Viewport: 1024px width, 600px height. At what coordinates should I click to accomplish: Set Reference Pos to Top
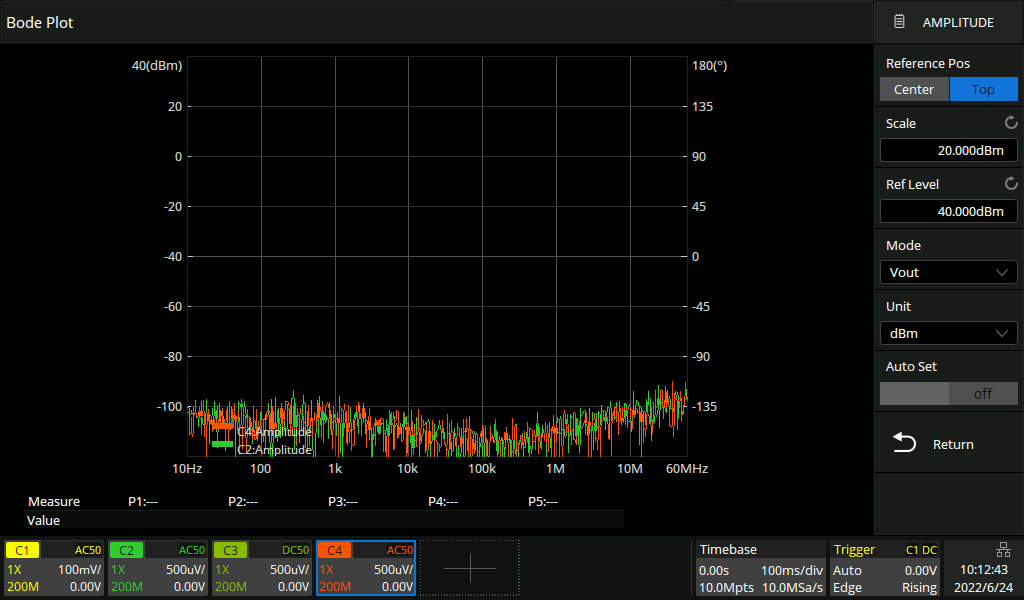(x=983, y=89)
